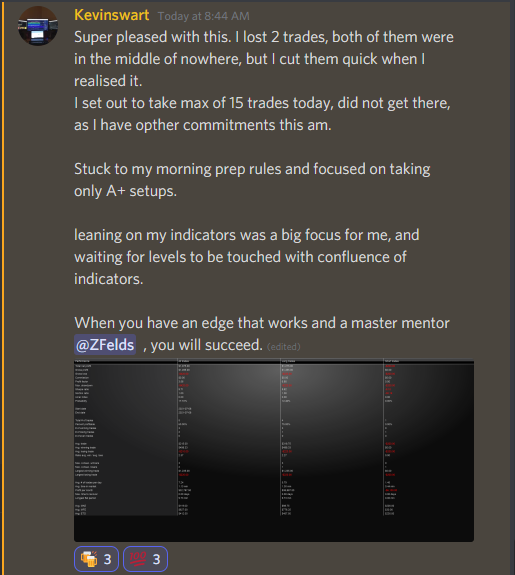Toggle the beer mugs reaction

[96, 559]
